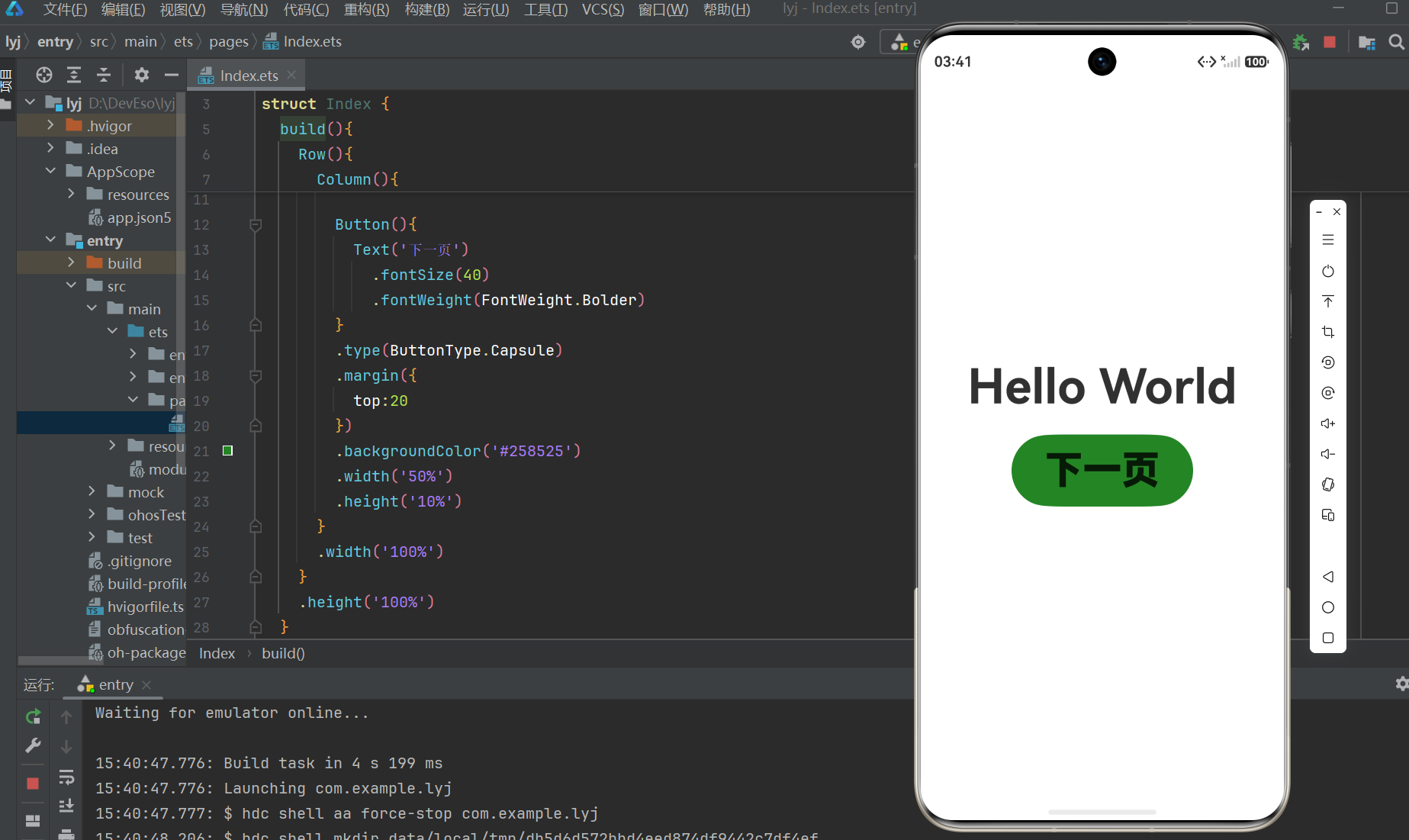Open the 文件(F) menu
Screen dimensions: 1409x840
[x=65, y=9]
